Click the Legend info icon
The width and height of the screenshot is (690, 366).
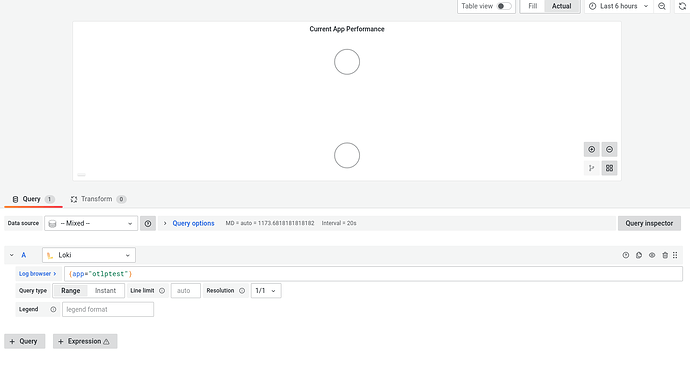click(53, 309)
